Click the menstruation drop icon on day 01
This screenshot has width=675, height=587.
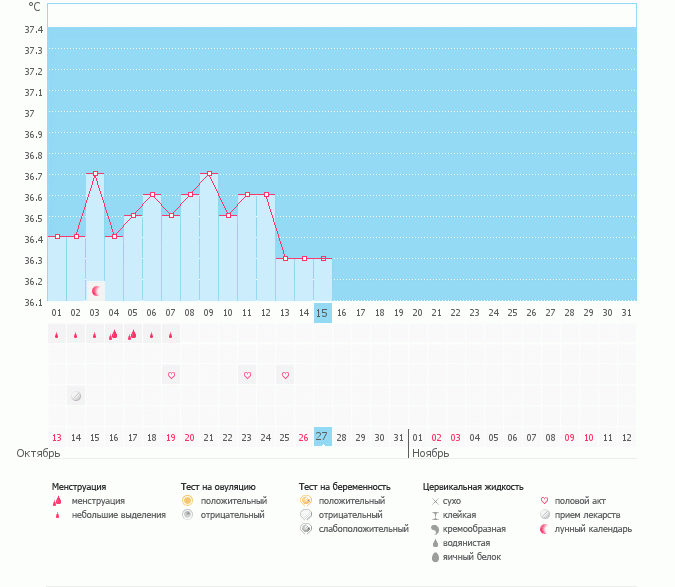coord(57,335)
